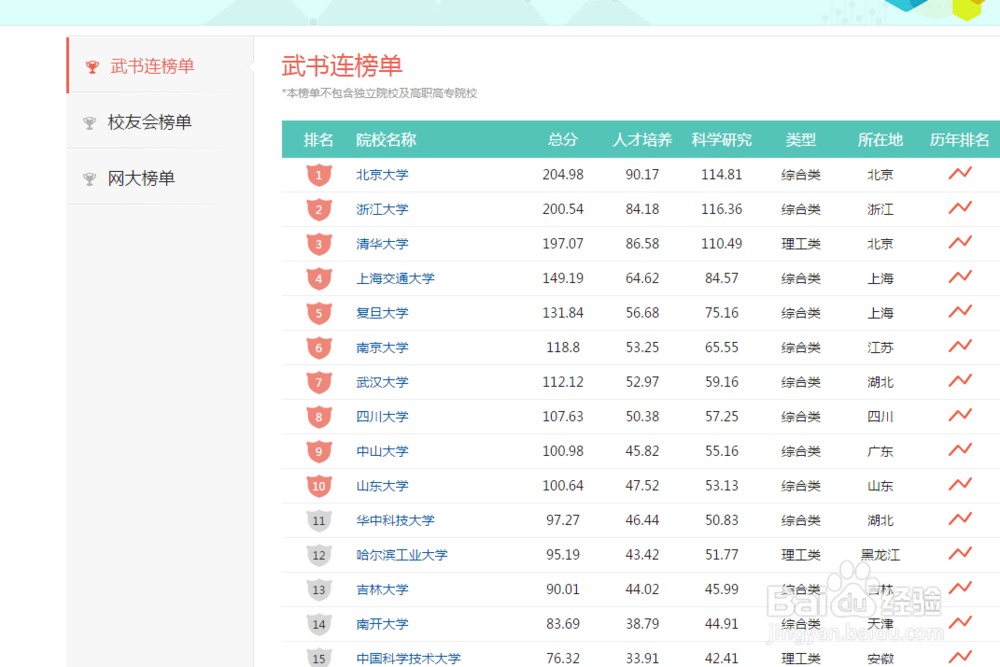Open the 北京大学 link
Image resolution: width=1000 pixels, height=667 pixels.
pos(382,175)
